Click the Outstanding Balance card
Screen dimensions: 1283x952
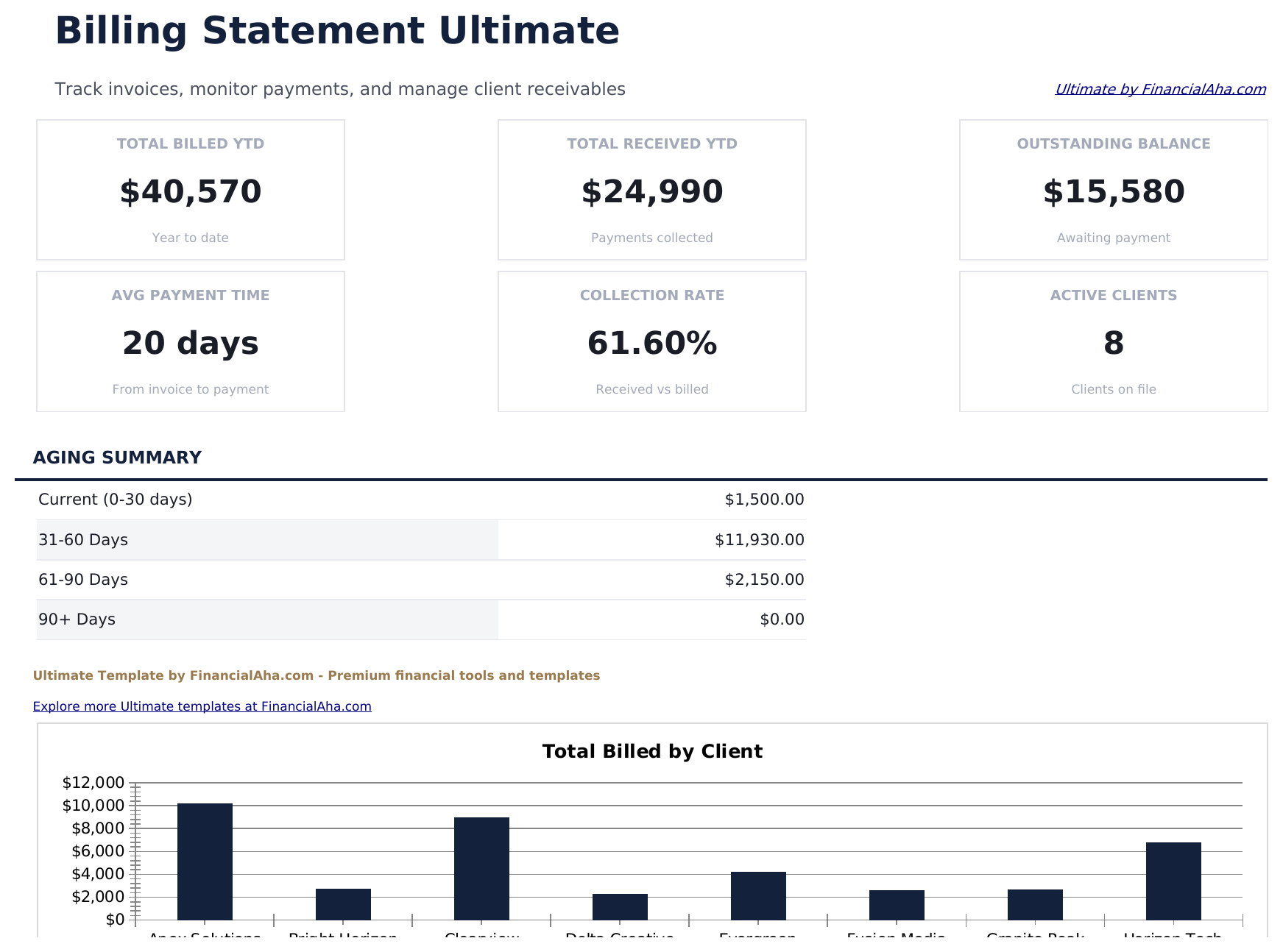(x=1114, y=189)
